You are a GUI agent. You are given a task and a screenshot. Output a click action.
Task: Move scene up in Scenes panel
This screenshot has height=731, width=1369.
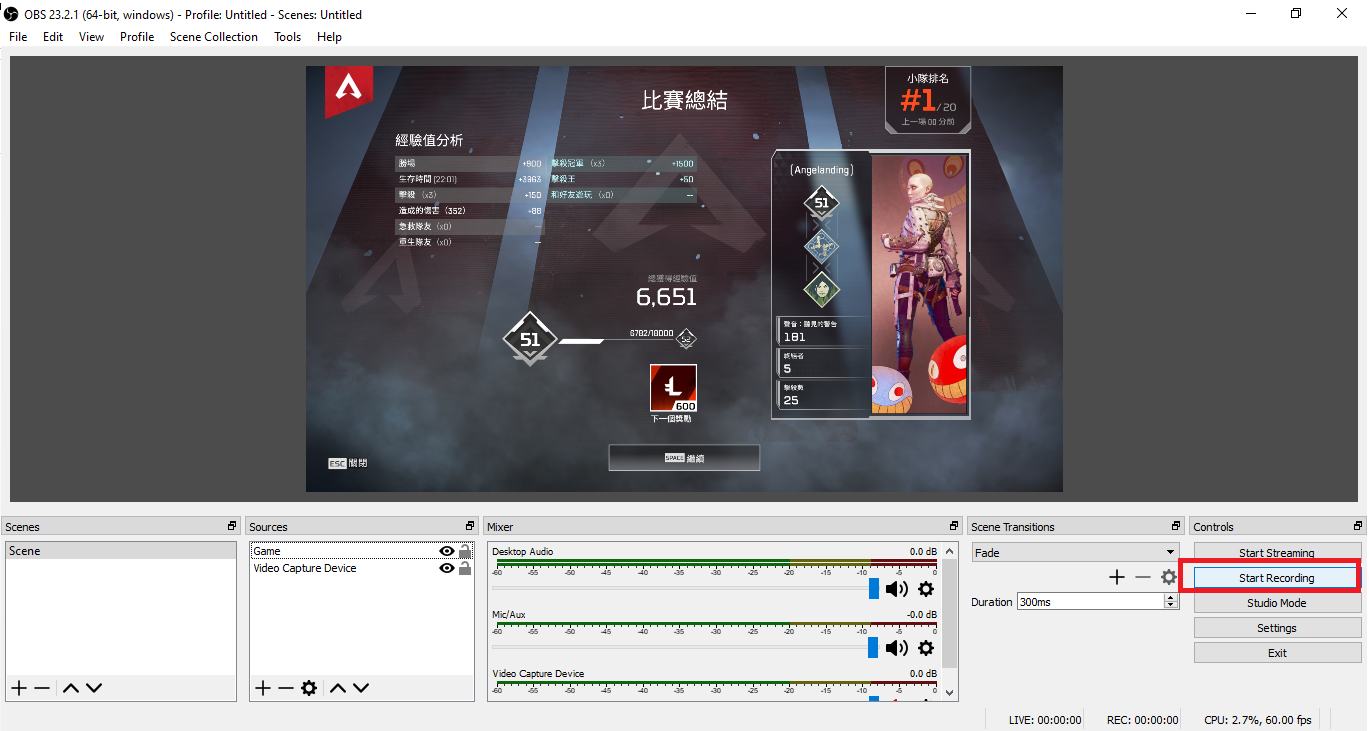70,688
